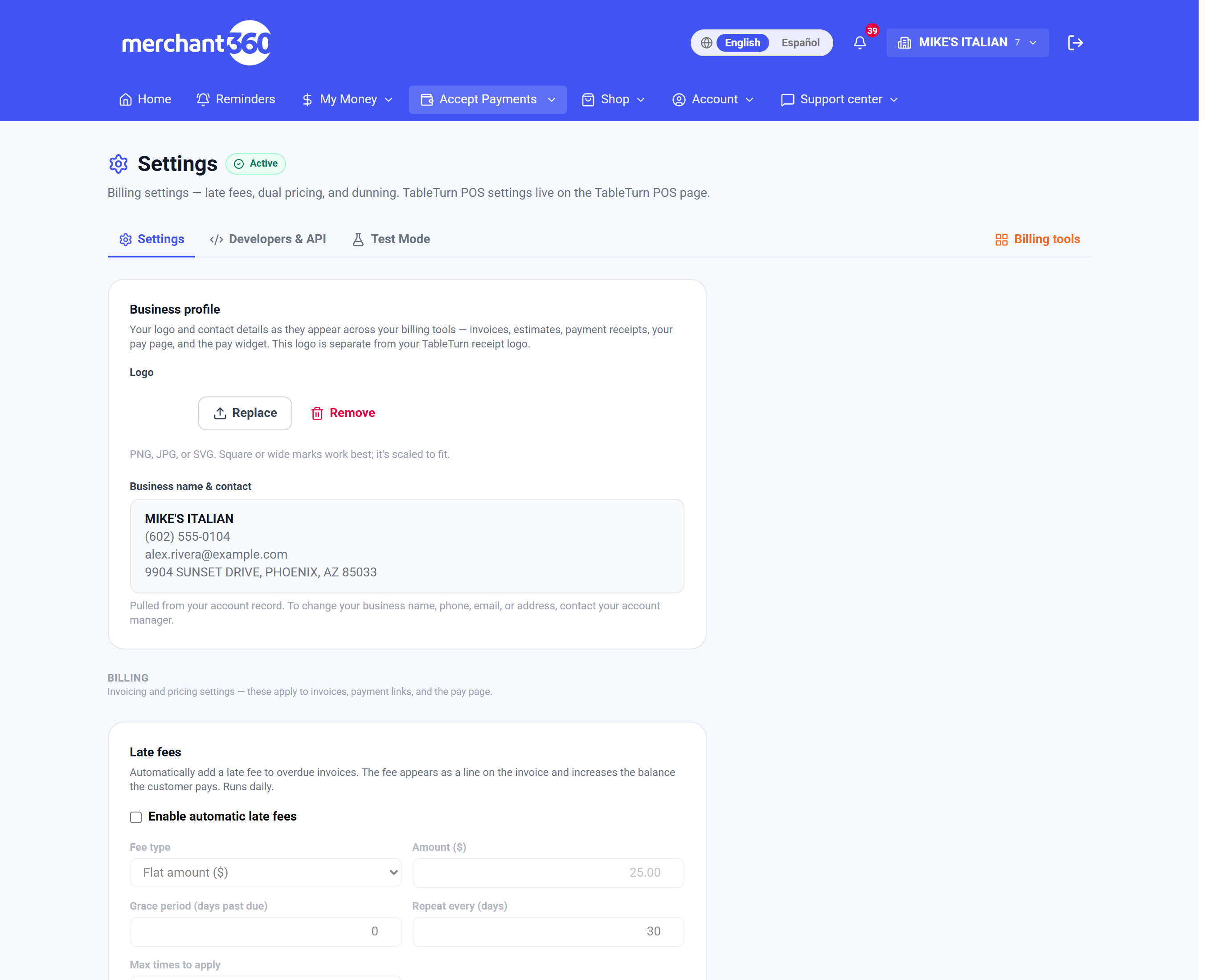1212x980 pixels.
Task: Click the trash icon beside Remove
Action: click(317, 414)
